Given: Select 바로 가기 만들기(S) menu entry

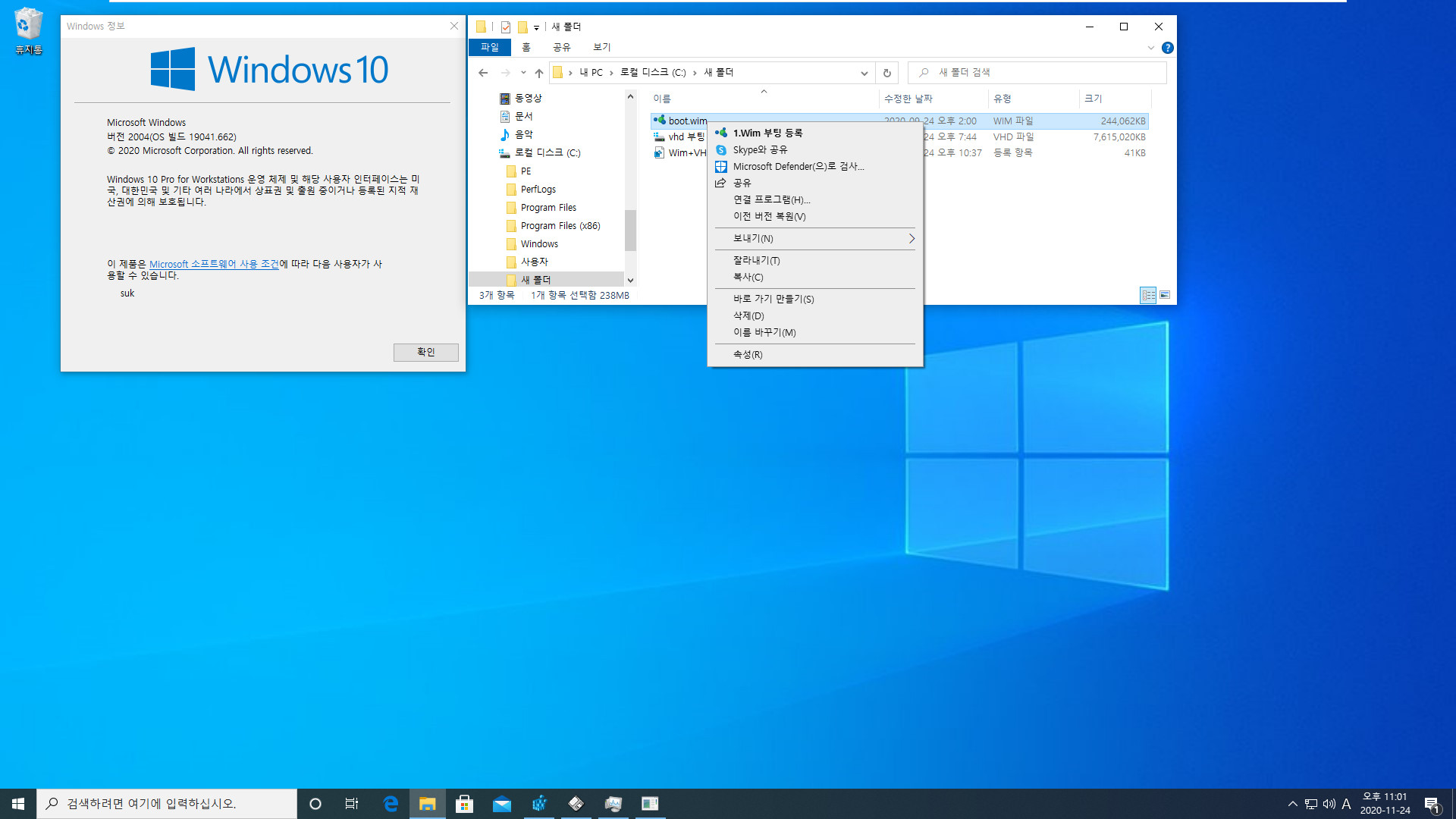Looking at the screenshot, I should pyautogui.click(x=815, y=300).
